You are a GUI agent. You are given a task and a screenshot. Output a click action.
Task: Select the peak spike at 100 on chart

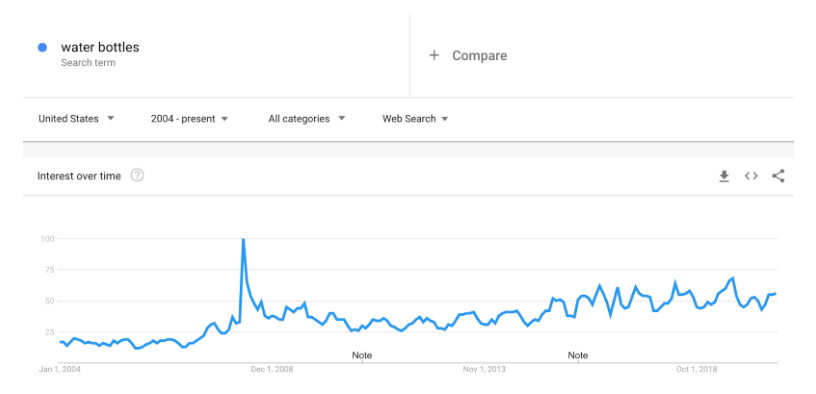[243, 239]
